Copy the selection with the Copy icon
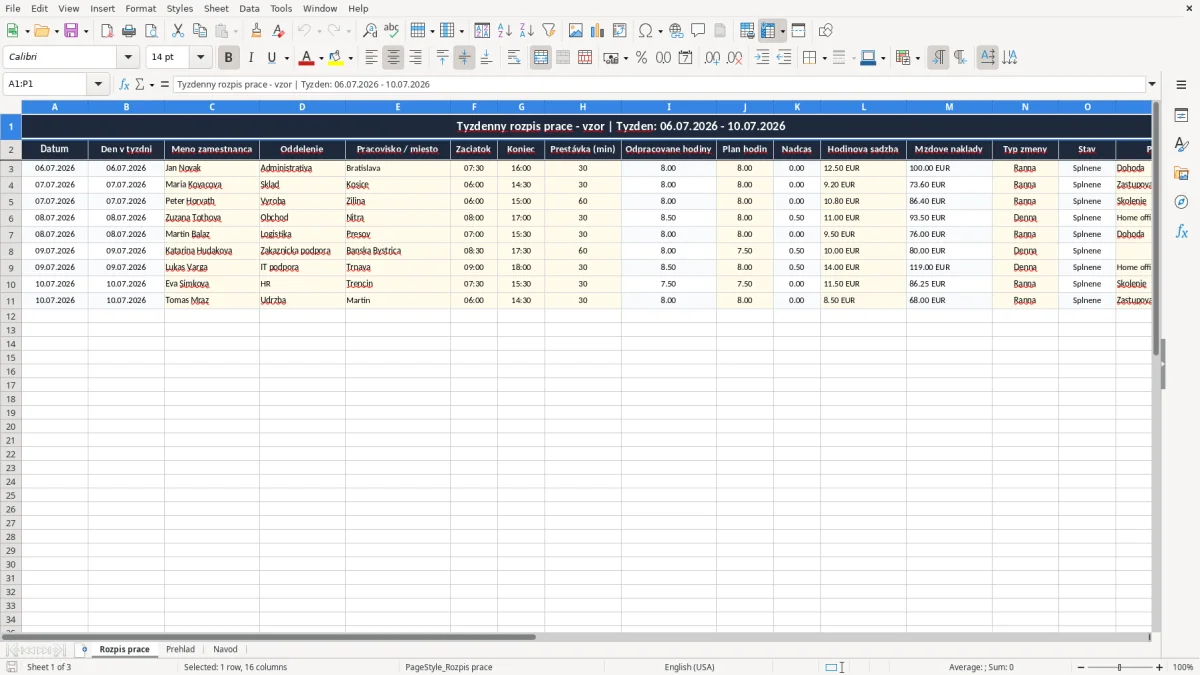 (x=200, y=31)
